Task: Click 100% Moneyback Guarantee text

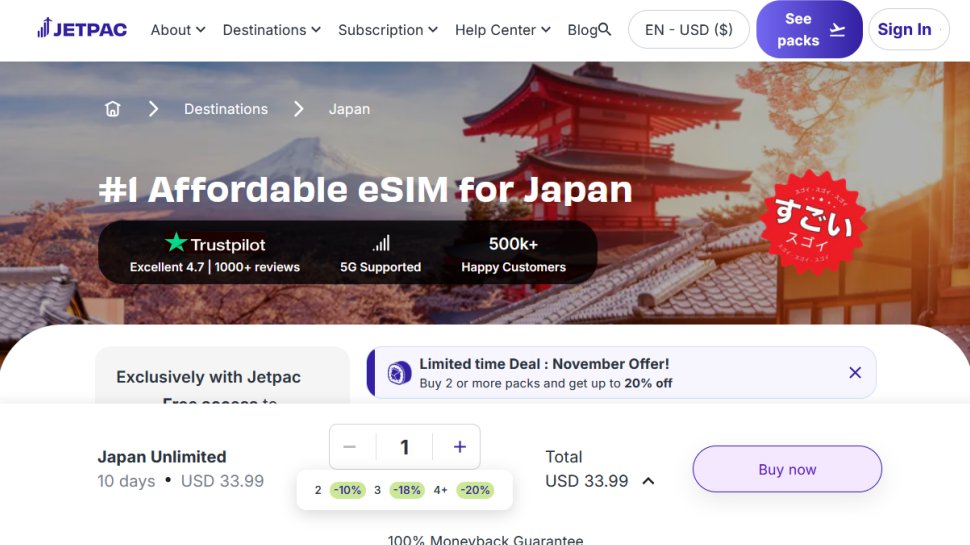Action: 486,539
